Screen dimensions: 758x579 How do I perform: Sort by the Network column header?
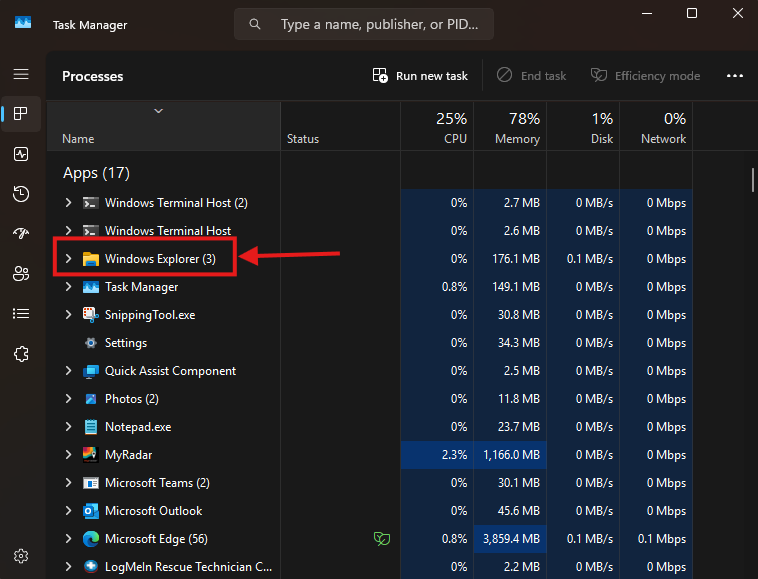656,127
